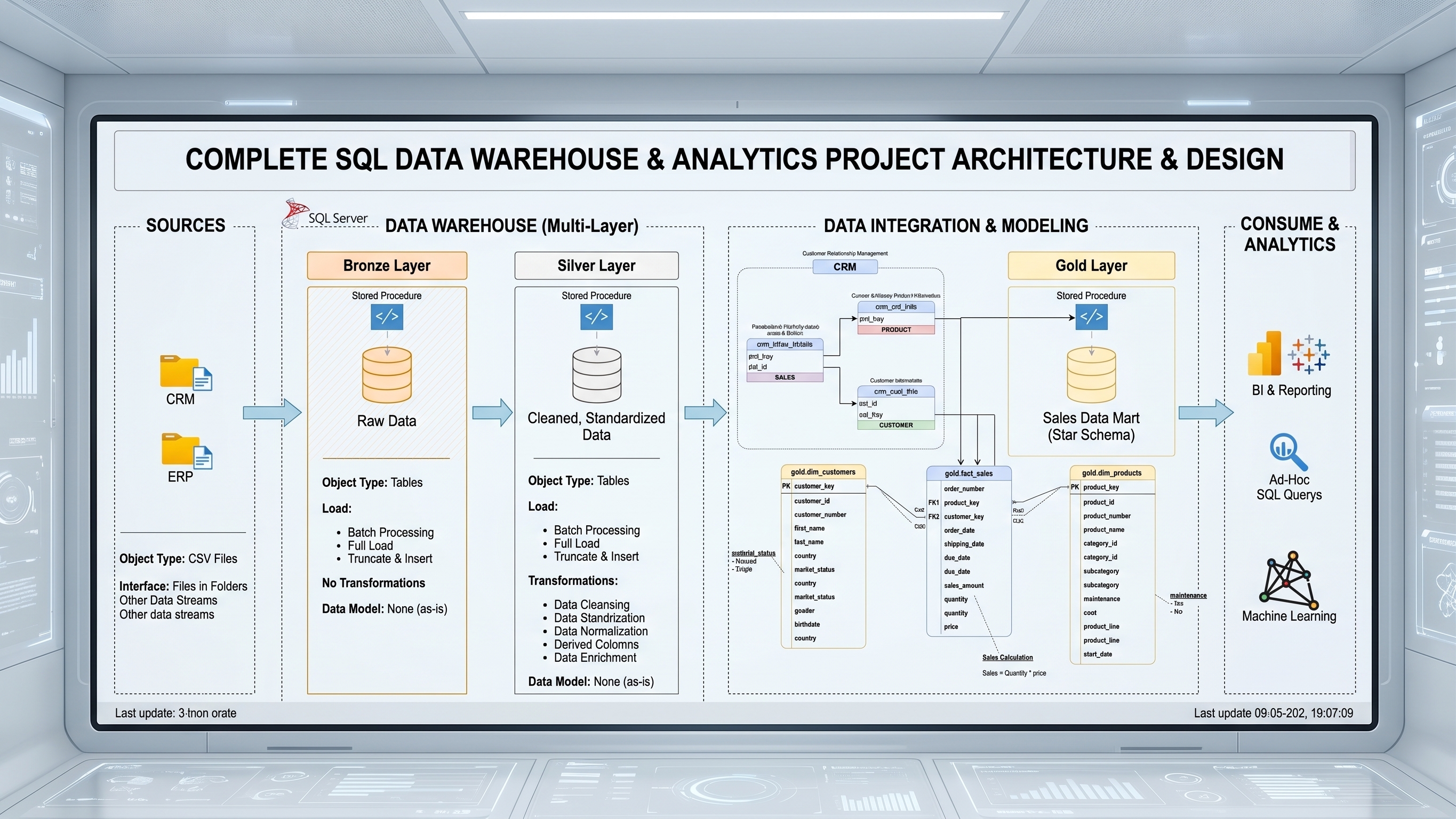Click the CRM source folder icon

(186, 373)
